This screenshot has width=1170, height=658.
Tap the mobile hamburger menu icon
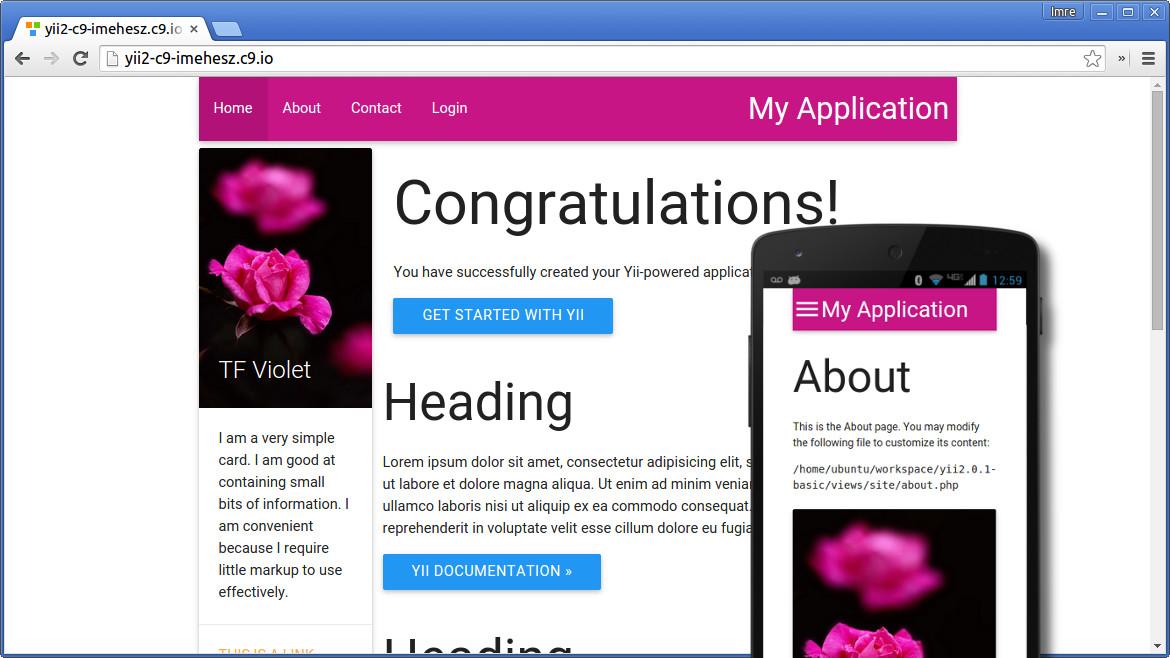(806, 310)
